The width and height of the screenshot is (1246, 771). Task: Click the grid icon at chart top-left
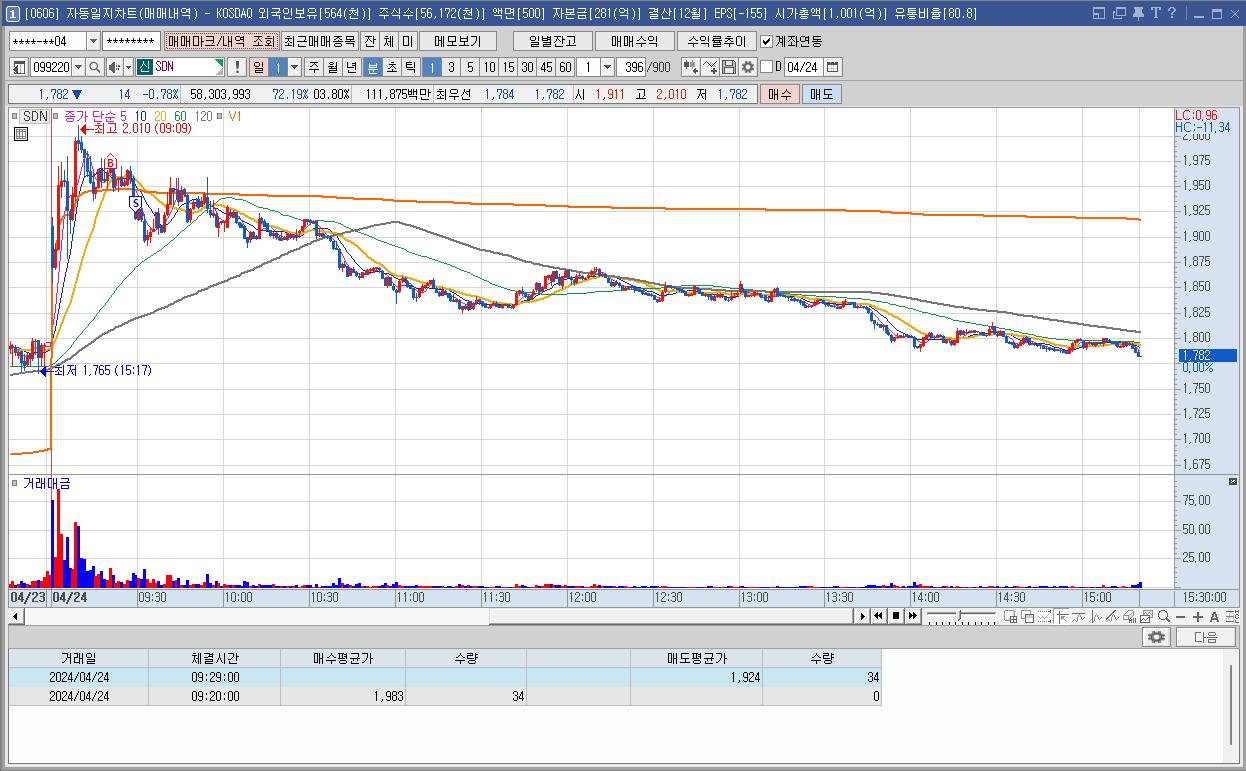[x=20, y=134]
